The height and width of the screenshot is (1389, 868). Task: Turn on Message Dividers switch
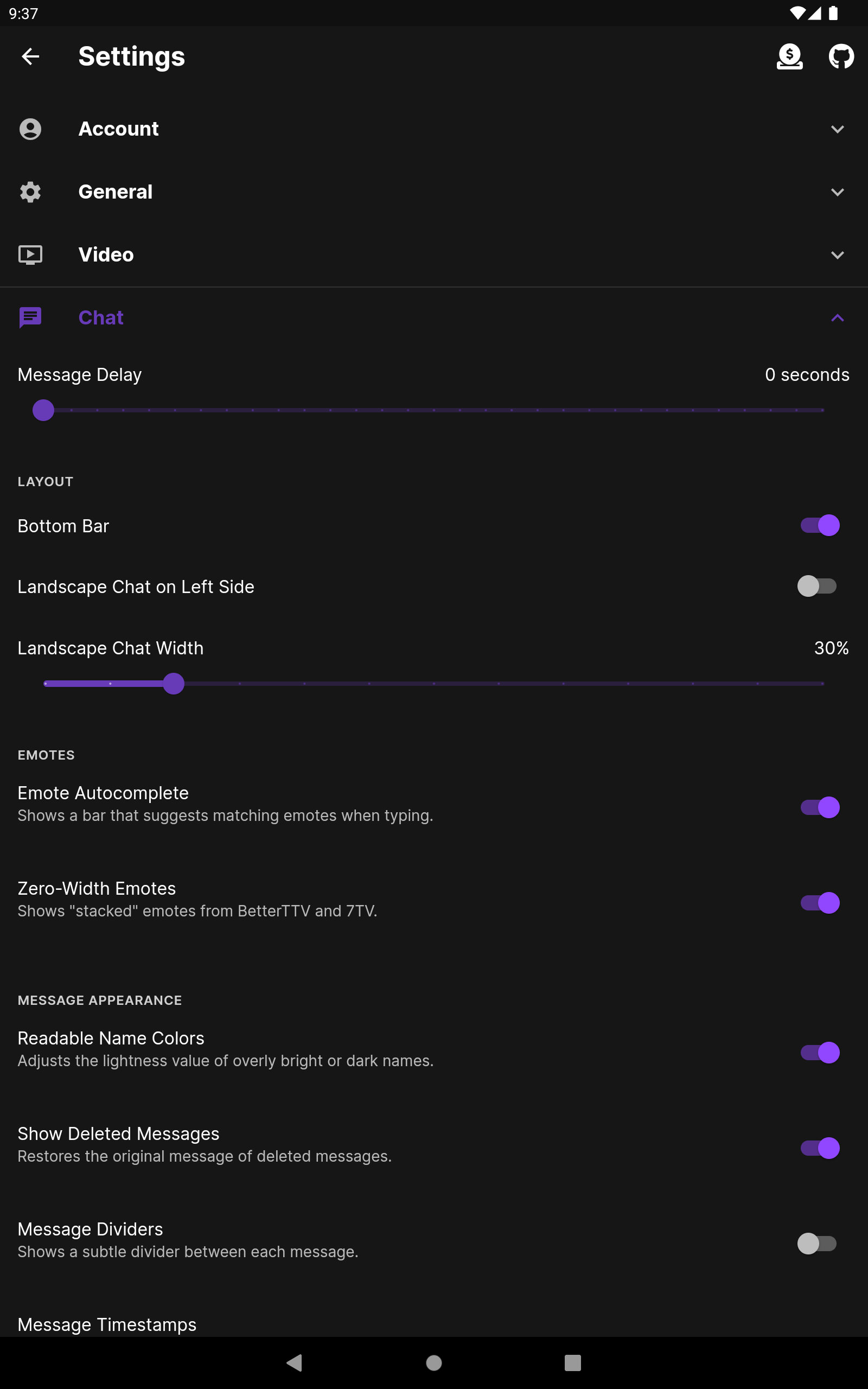pos(817,1243)
